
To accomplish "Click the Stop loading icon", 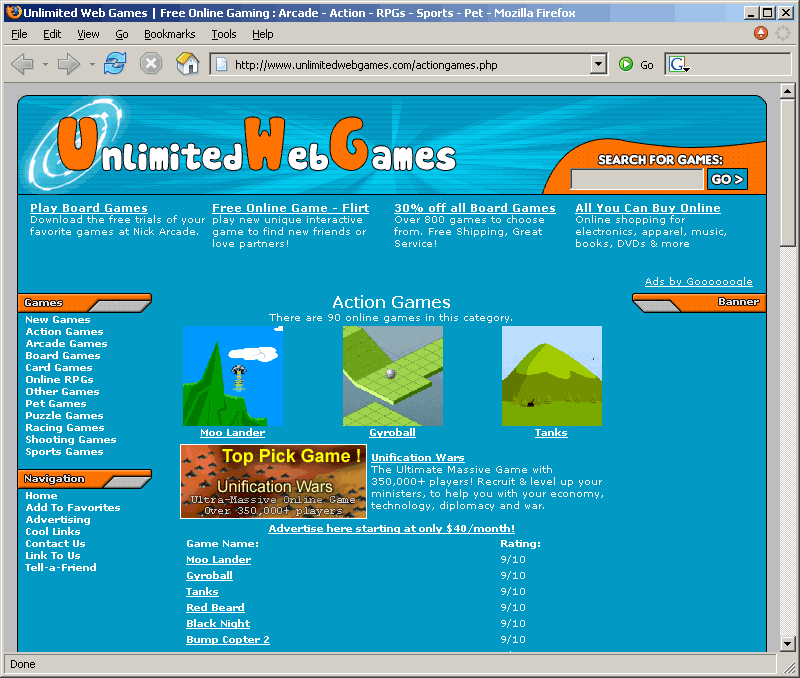I will [x=151, y=65].
